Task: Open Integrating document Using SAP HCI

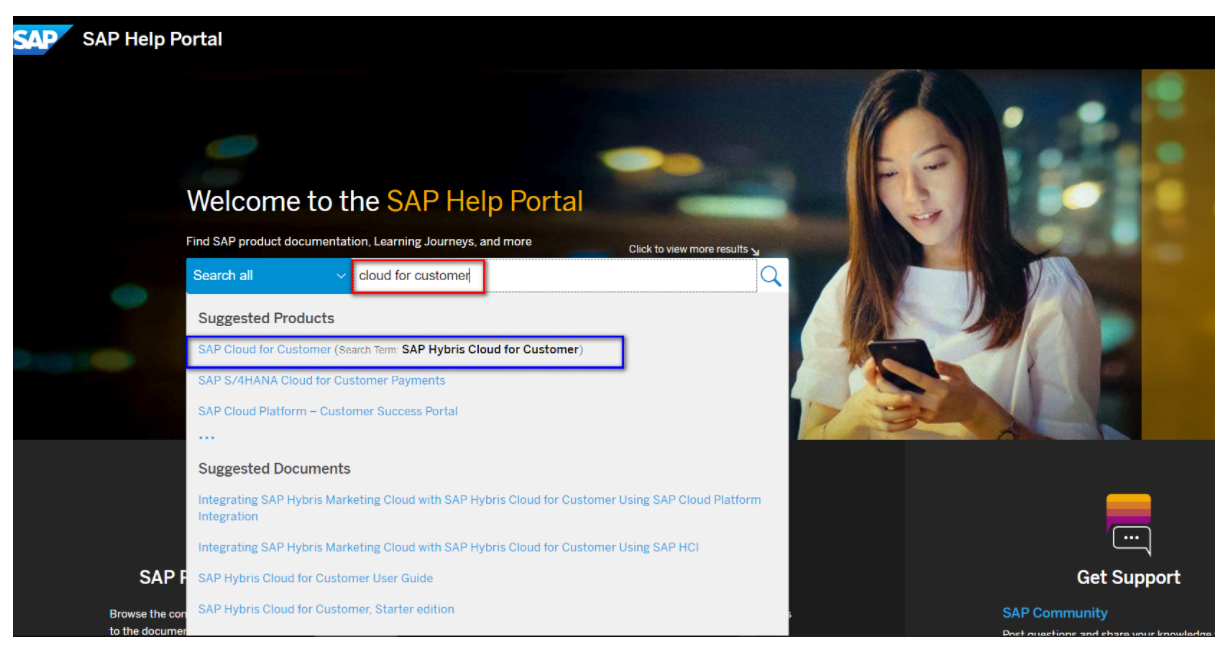Action: pyautogui.click(x=448, y=547)
